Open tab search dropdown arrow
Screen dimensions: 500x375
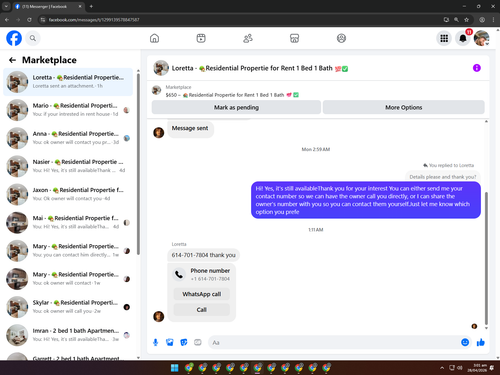(x=6, y=6)
